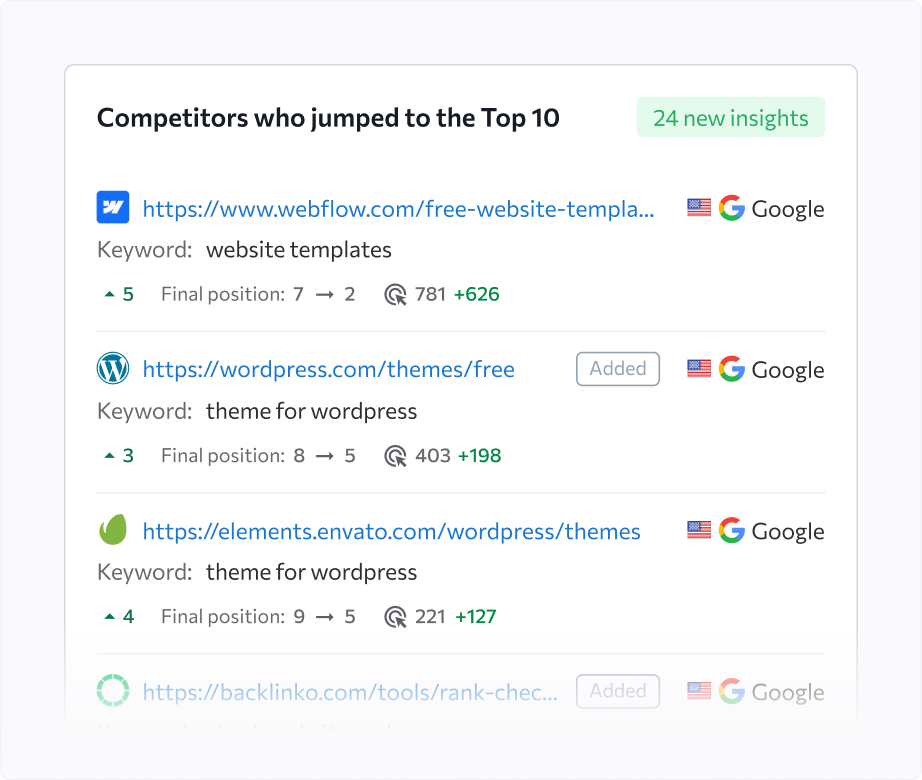
Task: Click the Added button for wordpress.com
Action: click(x=618, y=369)
